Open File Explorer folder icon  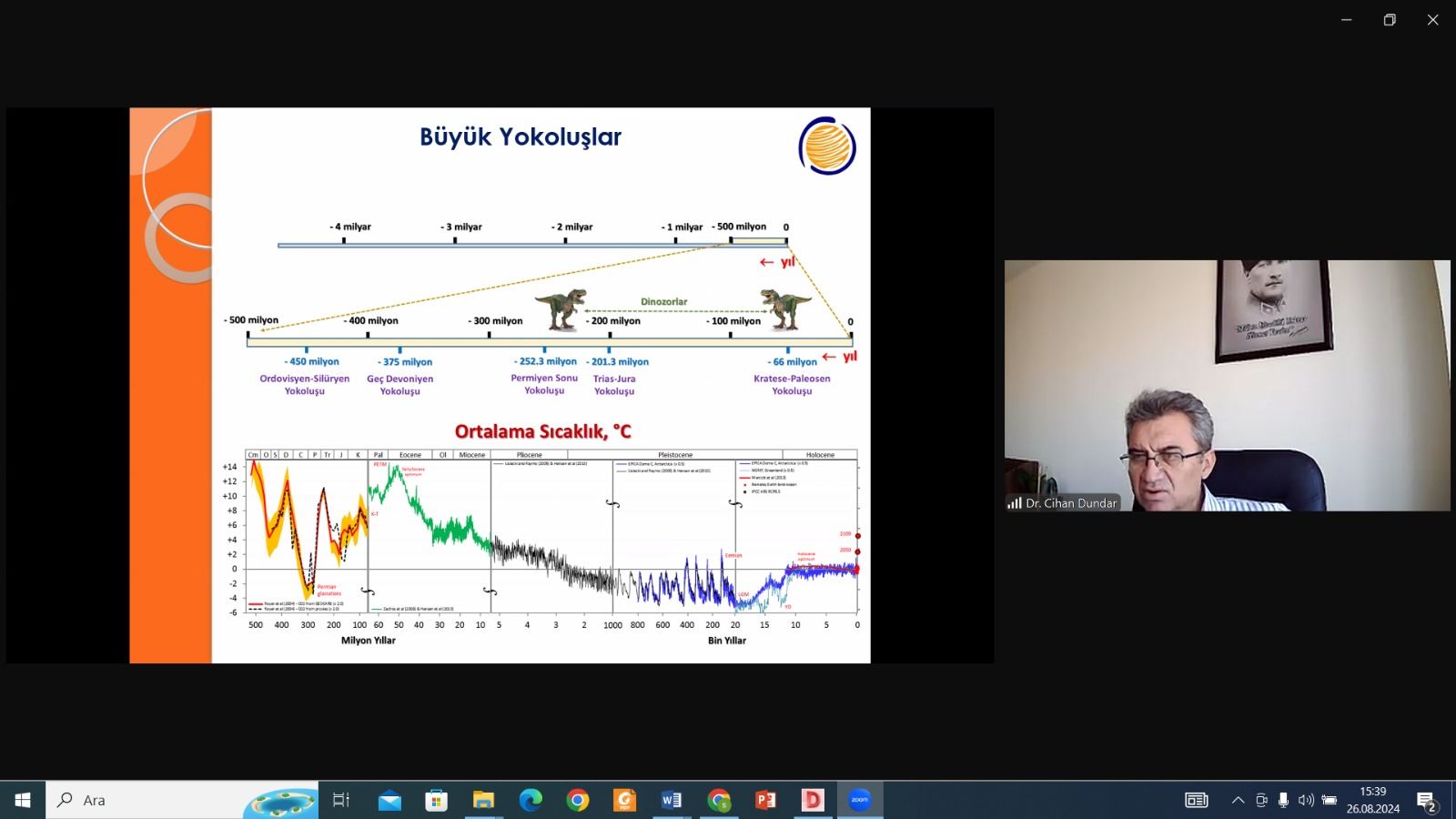(x=483, y=800)
